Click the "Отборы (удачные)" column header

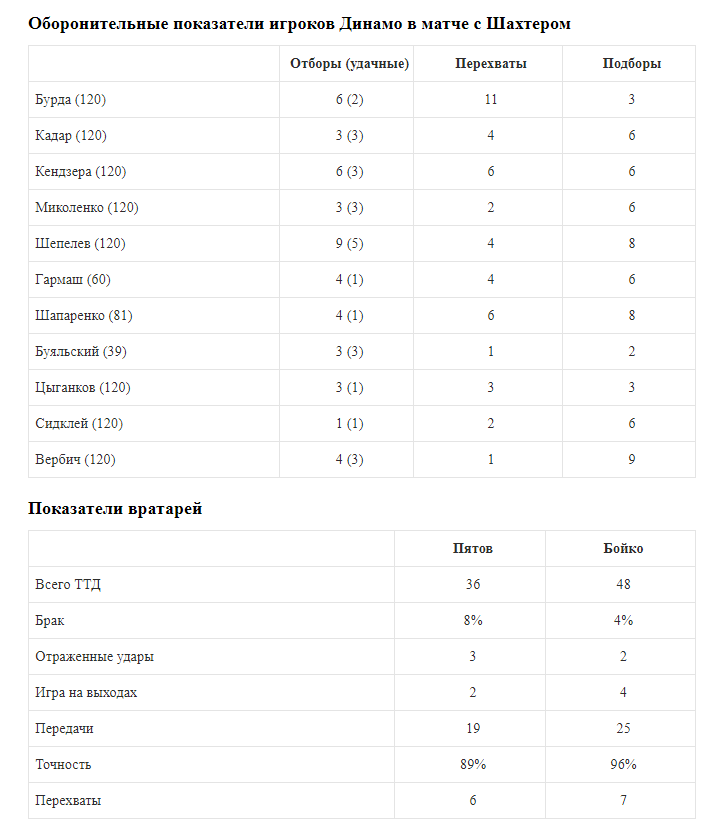point(349,64)
